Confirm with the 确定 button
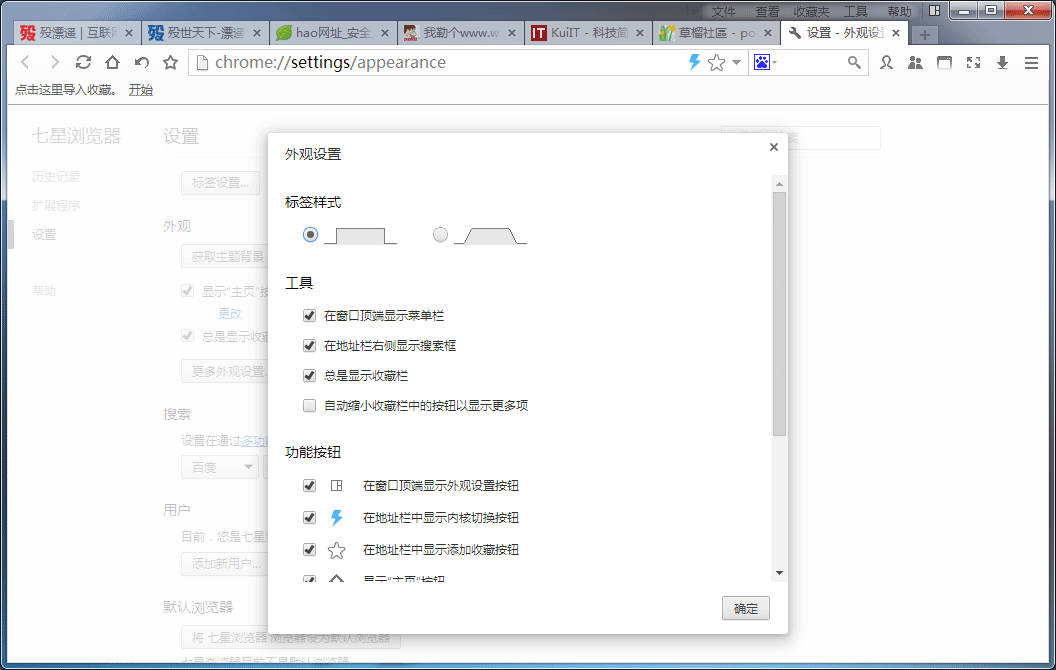The height and width of the screenshot is (670, 1056). (x=746, y=609)
